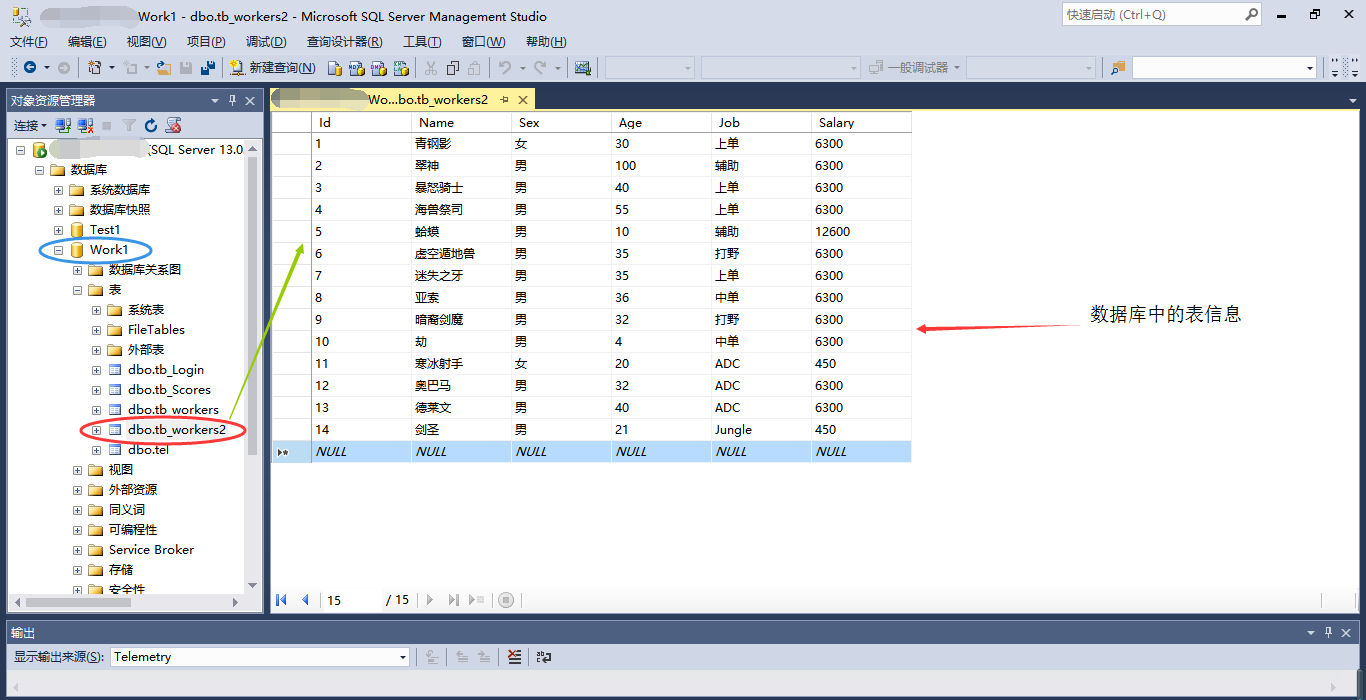Refresh the object explorer tree
The width and height of the screenshot is (1366, 700).
coord(151,125)
